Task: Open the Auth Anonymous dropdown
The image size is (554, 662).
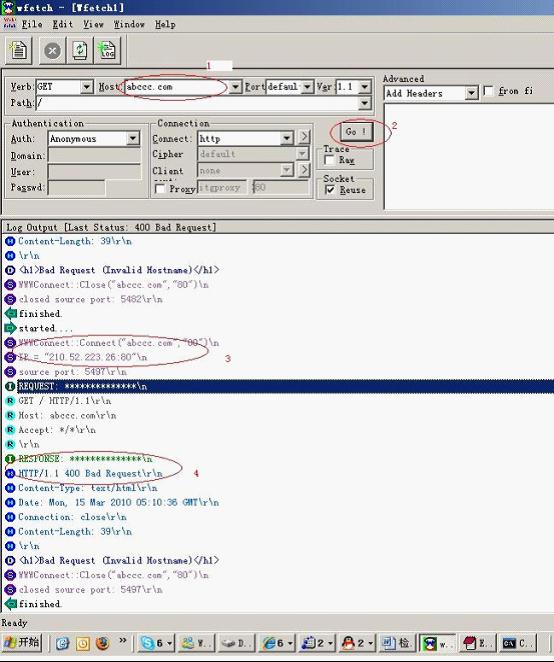Action: [133, 138]
